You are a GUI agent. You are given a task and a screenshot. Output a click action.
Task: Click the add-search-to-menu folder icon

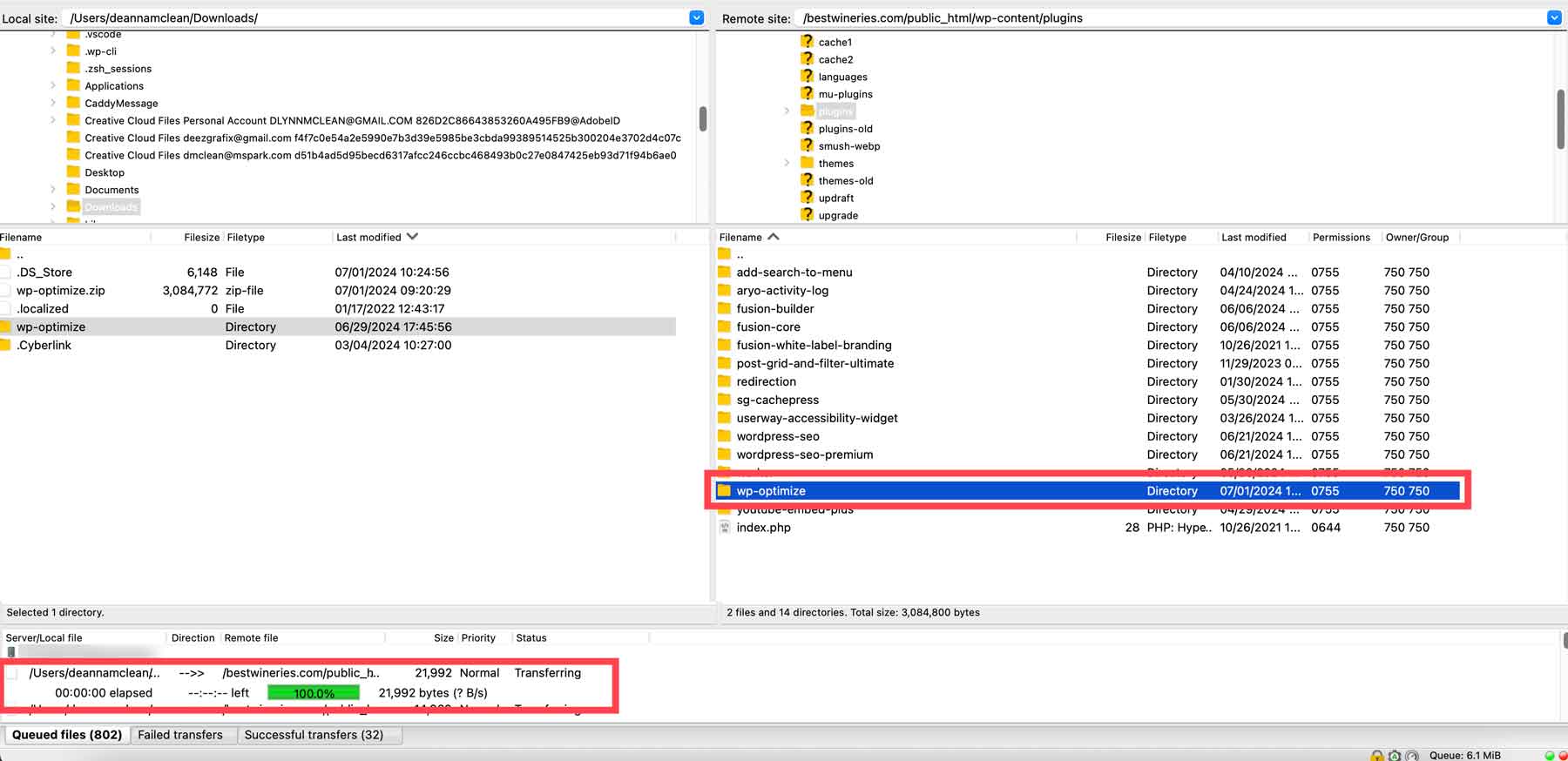[724, 272]
